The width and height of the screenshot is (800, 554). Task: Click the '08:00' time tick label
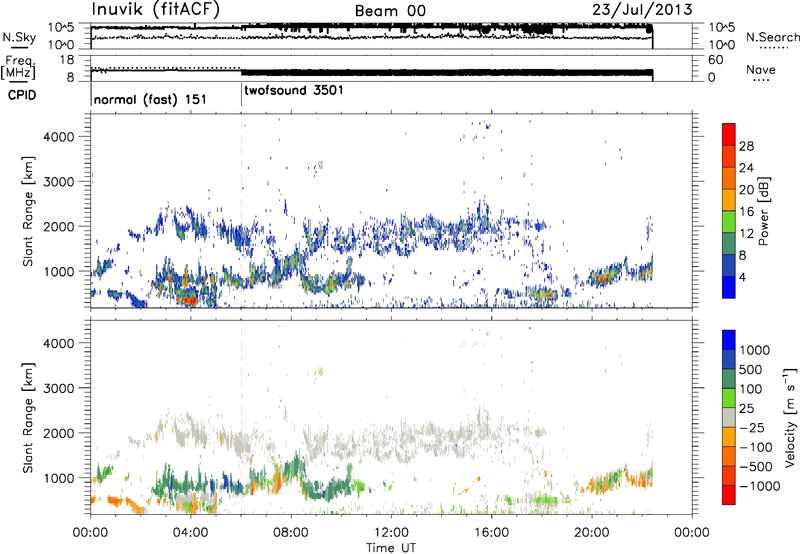point(291,533)
